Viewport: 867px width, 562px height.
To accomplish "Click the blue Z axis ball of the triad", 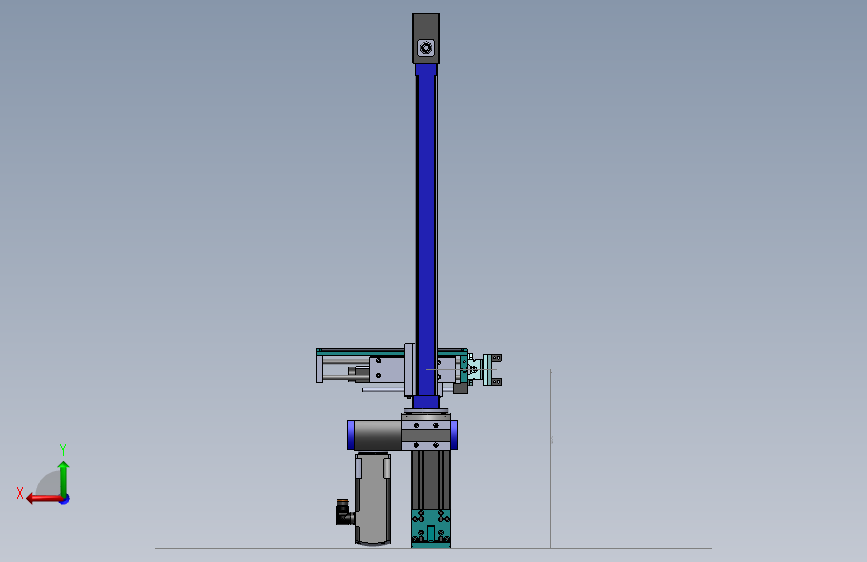I will pos(65,499).
